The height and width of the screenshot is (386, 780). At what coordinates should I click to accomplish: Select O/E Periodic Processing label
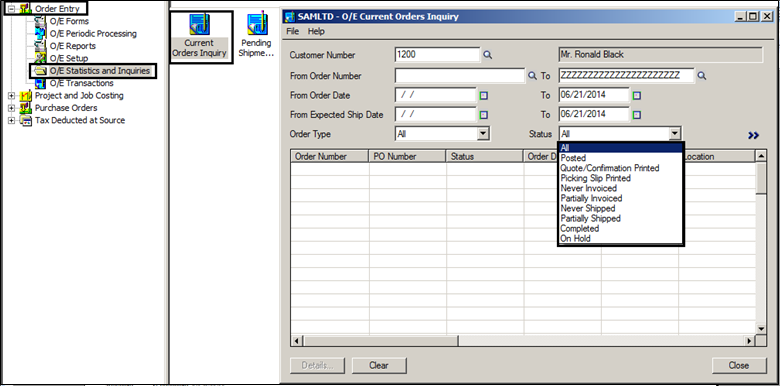point(93,34)
